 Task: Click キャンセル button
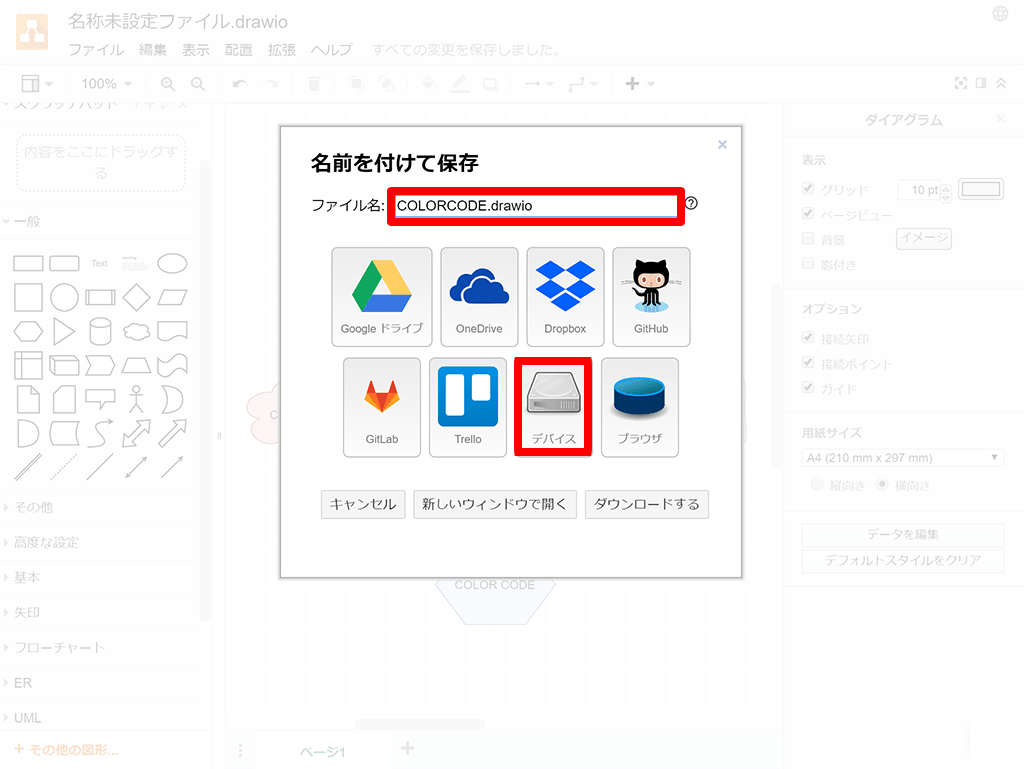(363, 504)
